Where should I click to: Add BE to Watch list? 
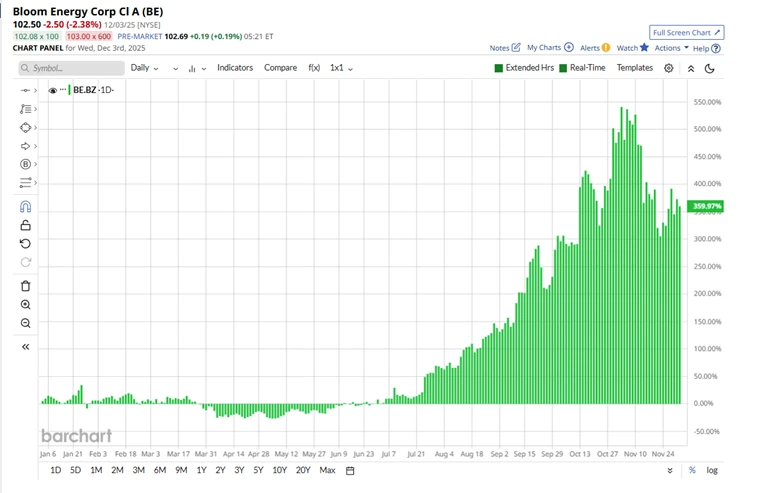[x=633, y=48]
